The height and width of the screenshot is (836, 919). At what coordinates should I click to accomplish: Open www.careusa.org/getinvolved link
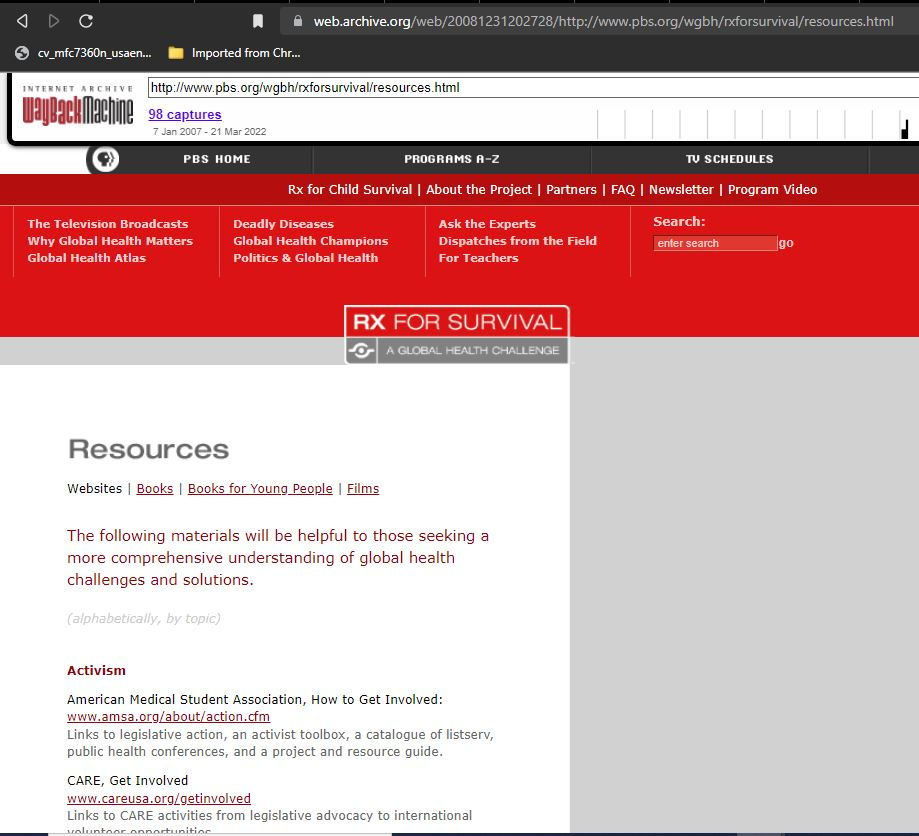pyautogui.click(x=159, y=798)
